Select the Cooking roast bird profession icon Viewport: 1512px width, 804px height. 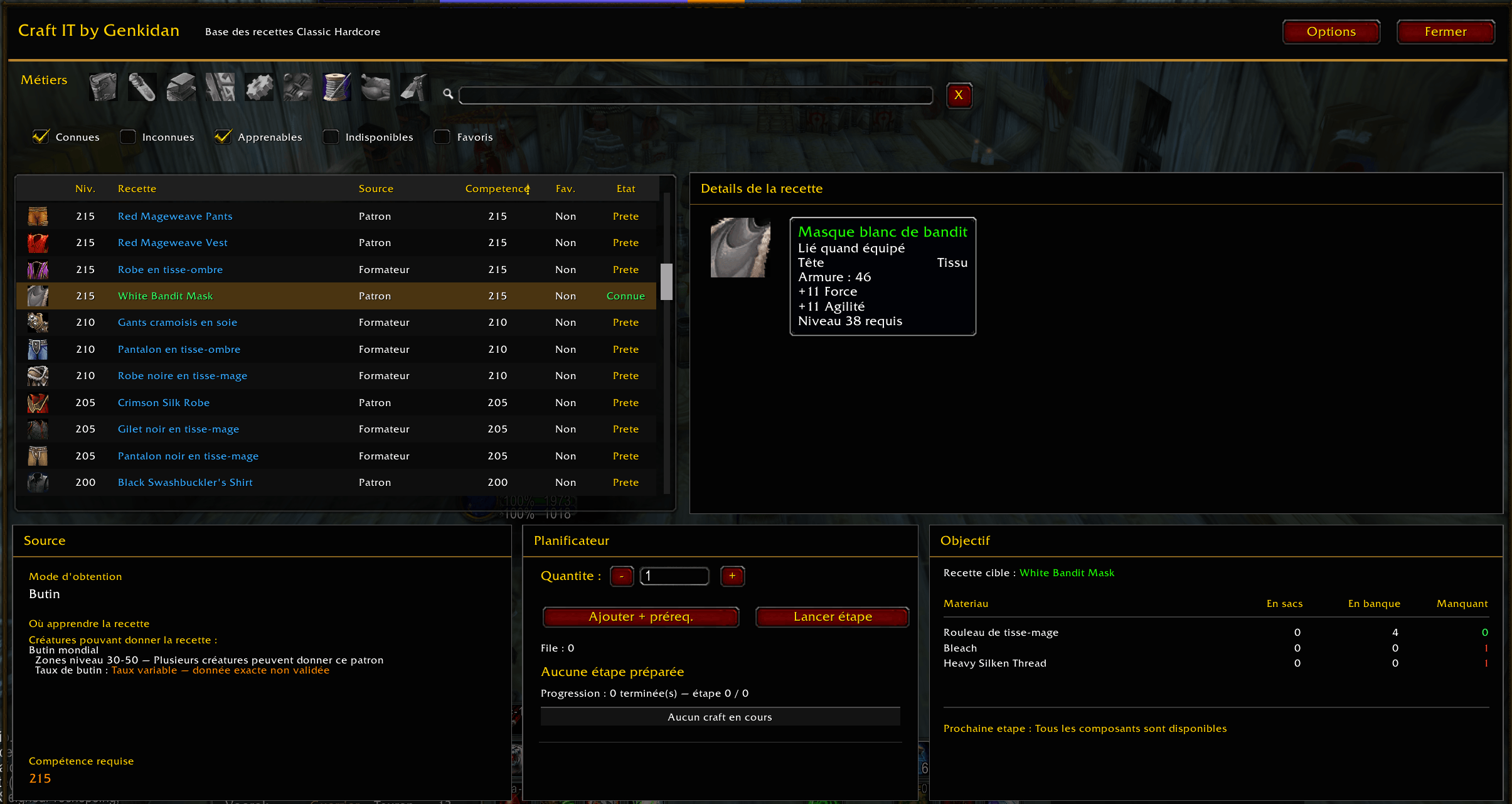(x=376, y=87)
